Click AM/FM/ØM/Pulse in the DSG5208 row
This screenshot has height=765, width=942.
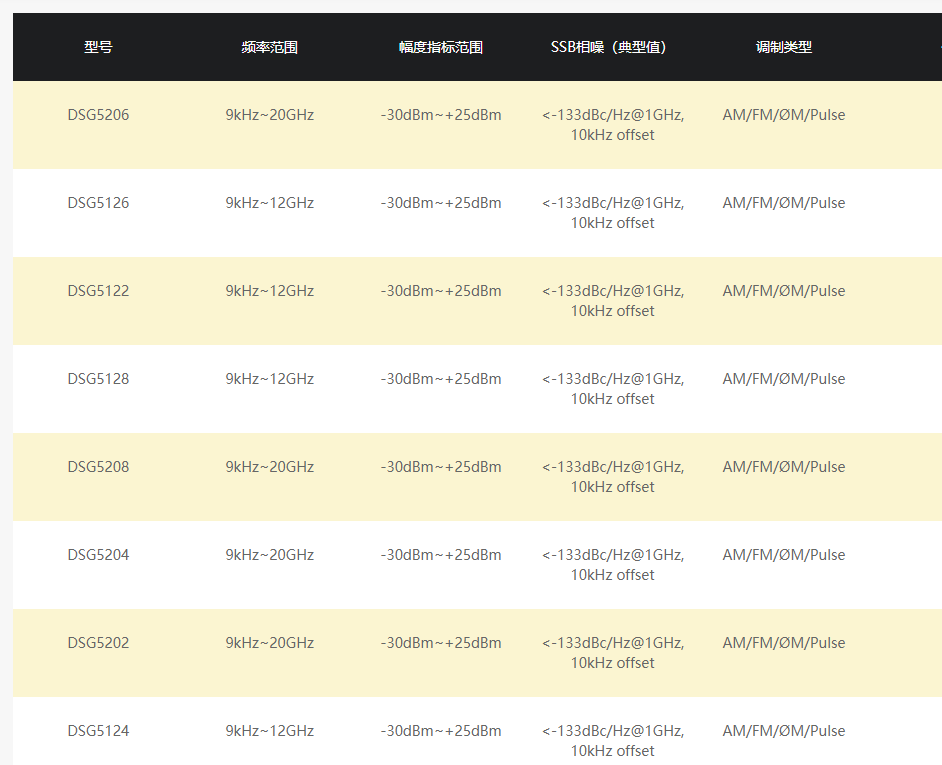pyautogui.click(x=783, y=467)
